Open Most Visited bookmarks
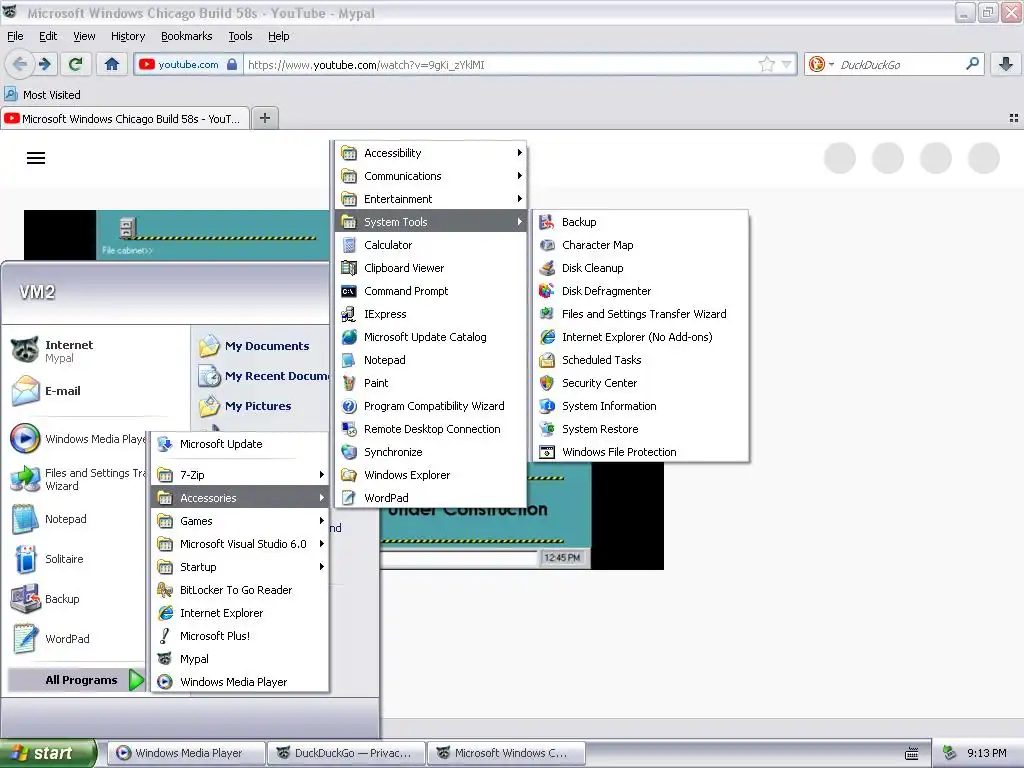1024x768 pixels. tap(42, 95)
